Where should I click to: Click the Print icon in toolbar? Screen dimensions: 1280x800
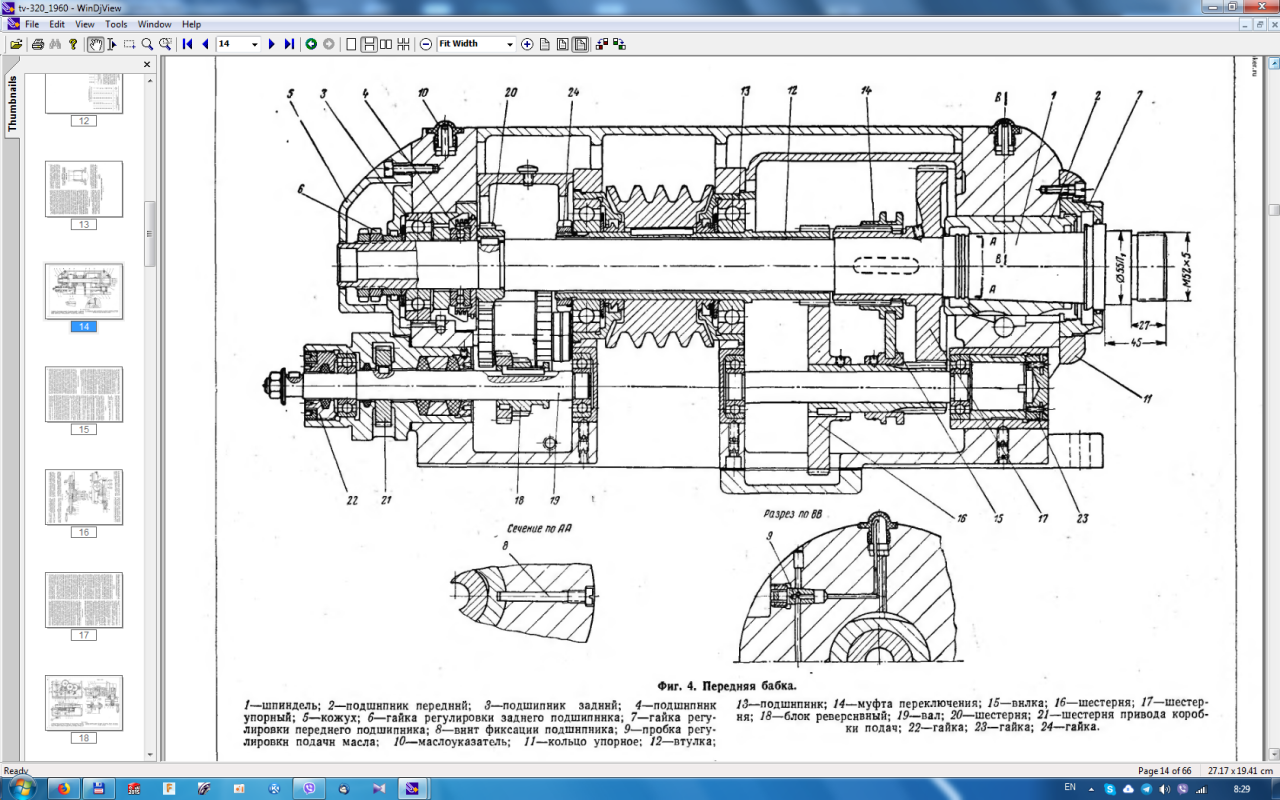37,44
